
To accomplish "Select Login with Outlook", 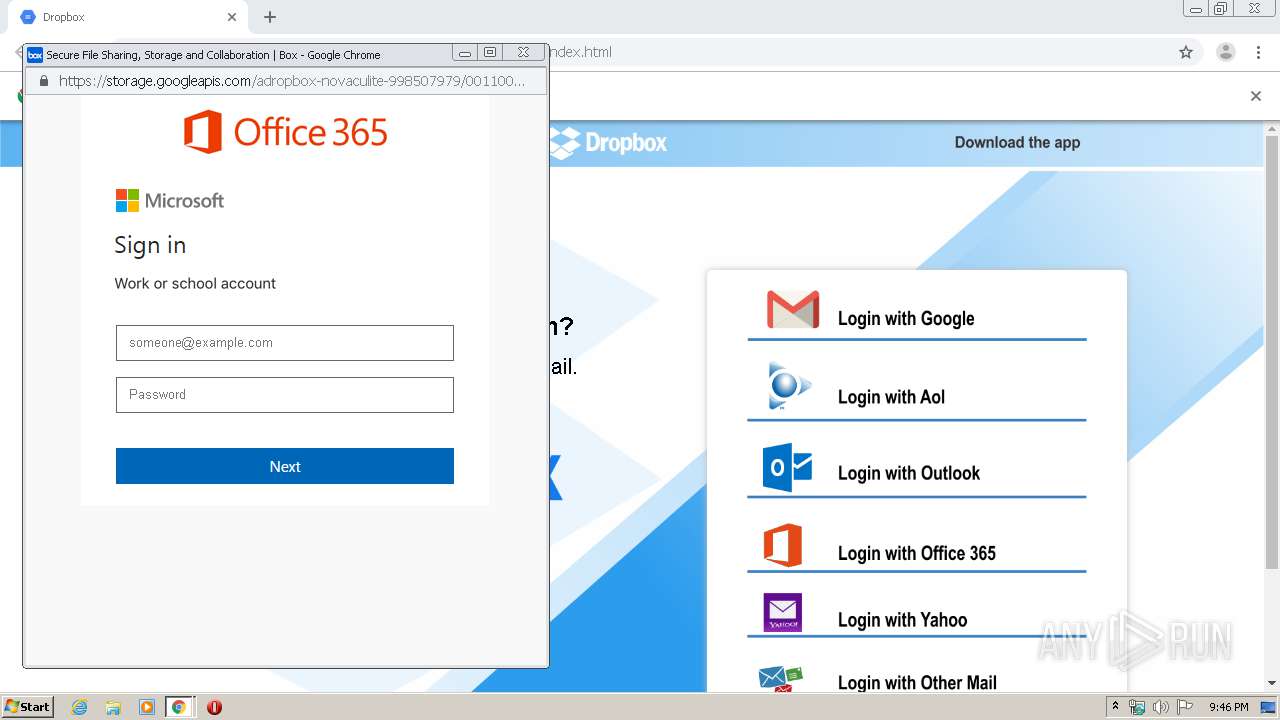I will (909, 473).
